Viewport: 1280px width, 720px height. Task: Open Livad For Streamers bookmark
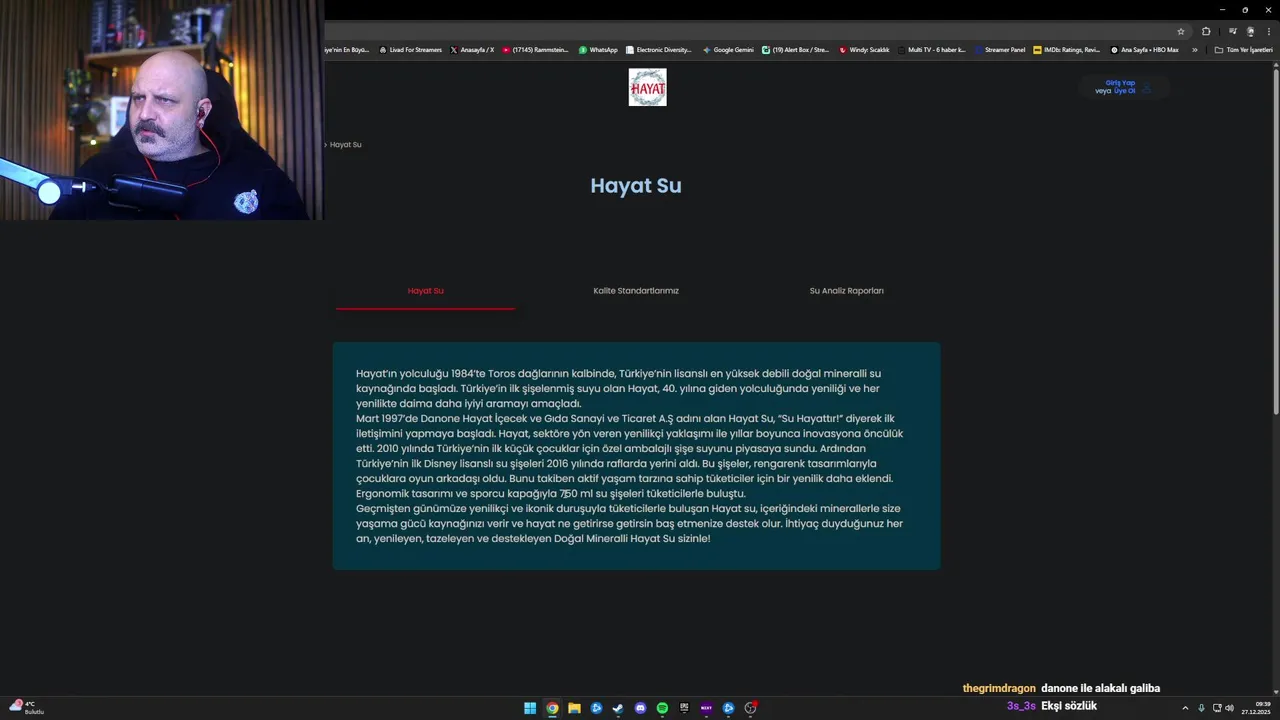(411, 50)
